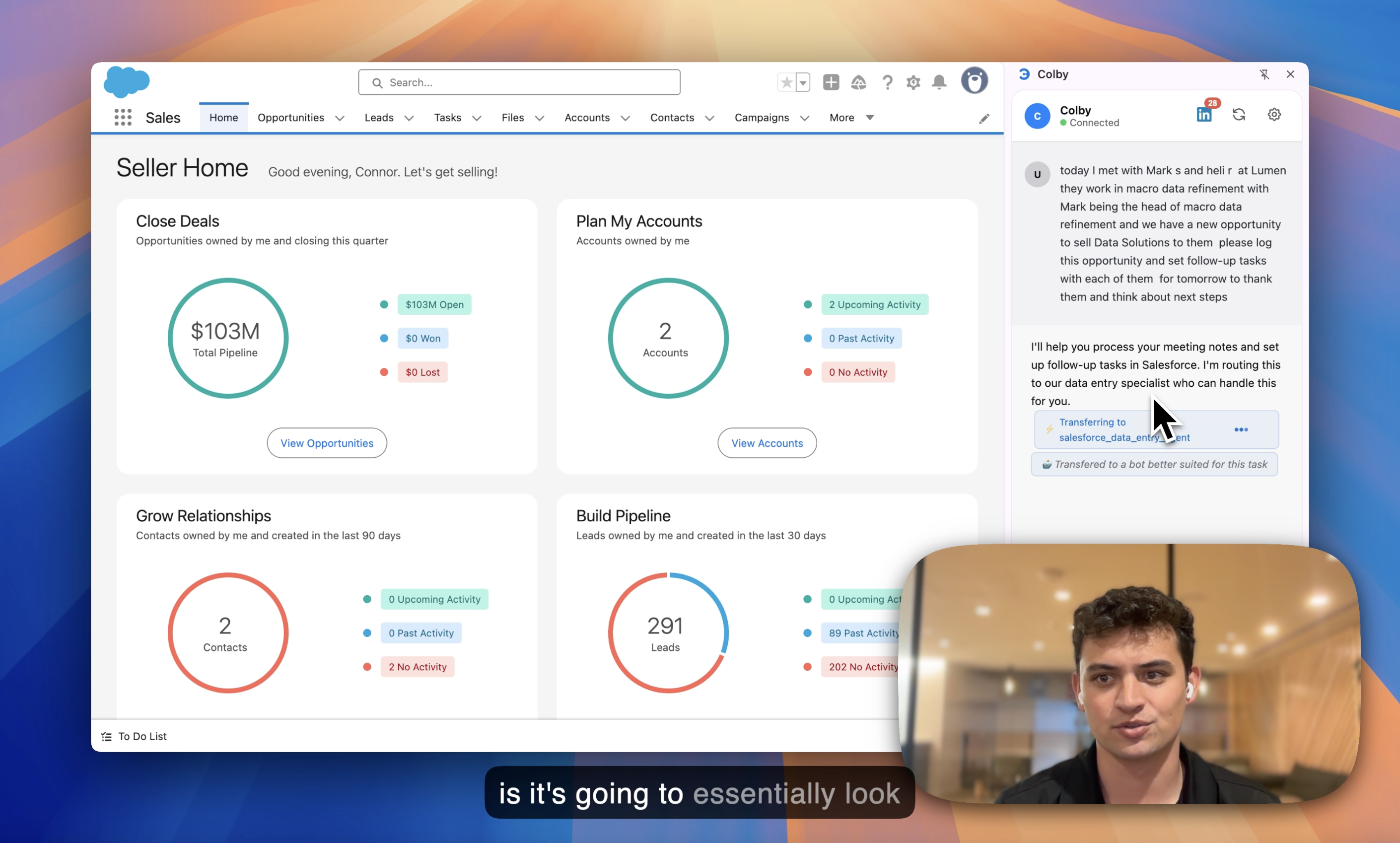
Task: Edit the navigation bar pencil icon
Action: click(984, 118)
